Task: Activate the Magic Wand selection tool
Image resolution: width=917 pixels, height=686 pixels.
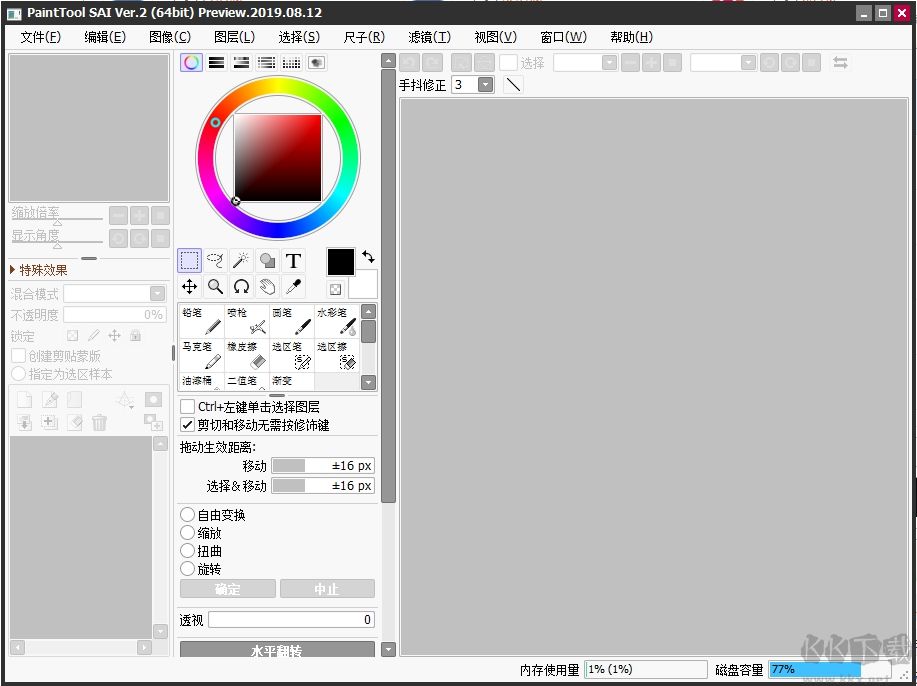Action: click(x=240, y=260)
